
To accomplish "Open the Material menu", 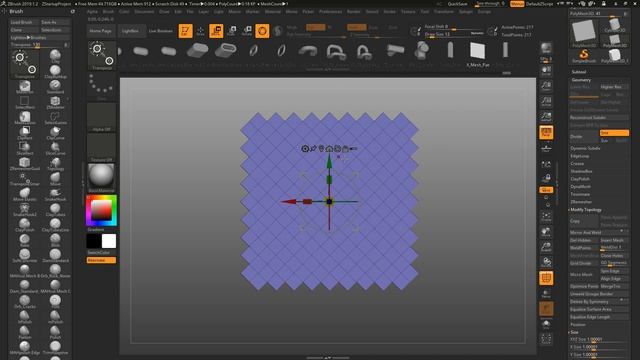I will pos(273,12).
